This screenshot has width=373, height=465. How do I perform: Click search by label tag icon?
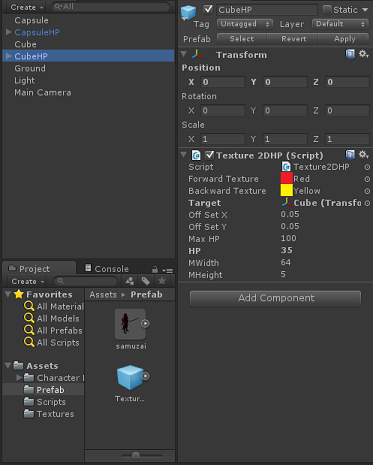pos(146,281)
